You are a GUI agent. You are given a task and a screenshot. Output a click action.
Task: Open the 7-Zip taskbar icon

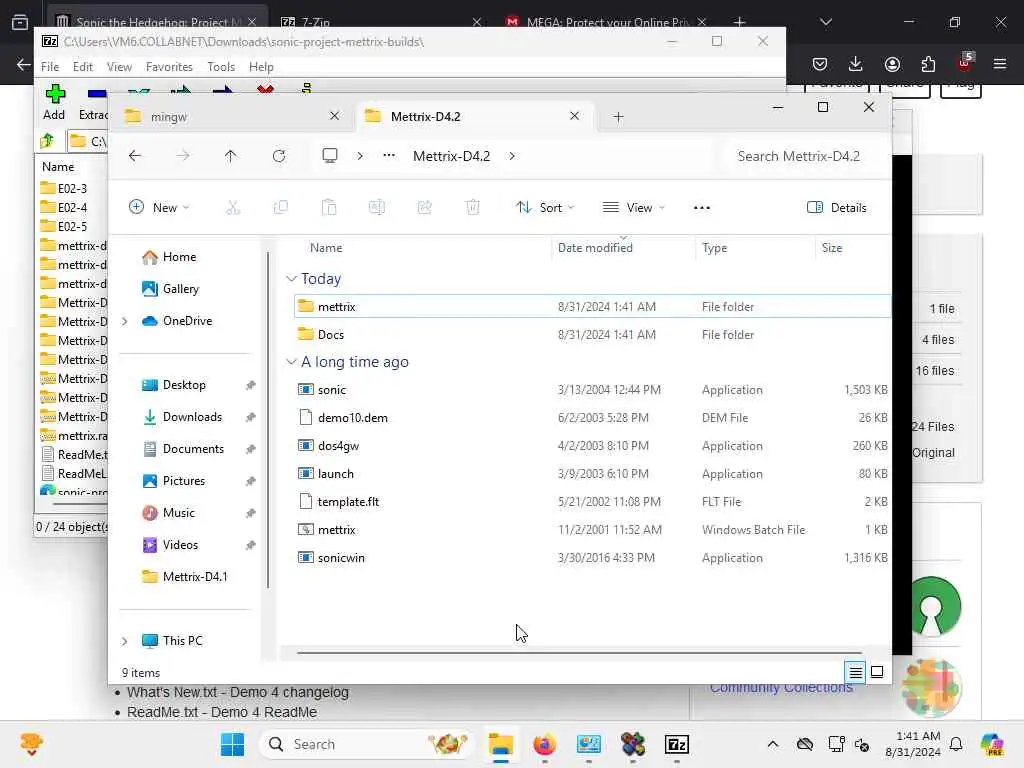pos(677,744)
